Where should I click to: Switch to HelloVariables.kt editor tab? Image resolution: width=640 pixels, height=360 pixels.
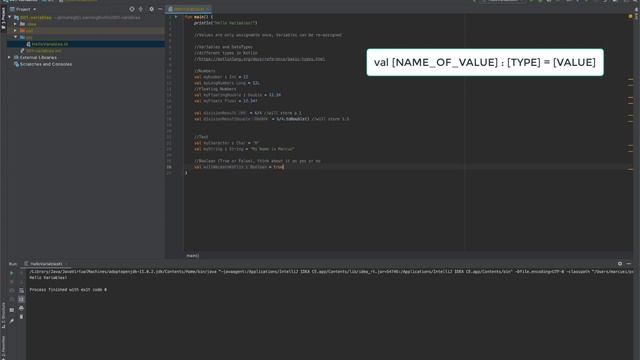tap(189, 9)
